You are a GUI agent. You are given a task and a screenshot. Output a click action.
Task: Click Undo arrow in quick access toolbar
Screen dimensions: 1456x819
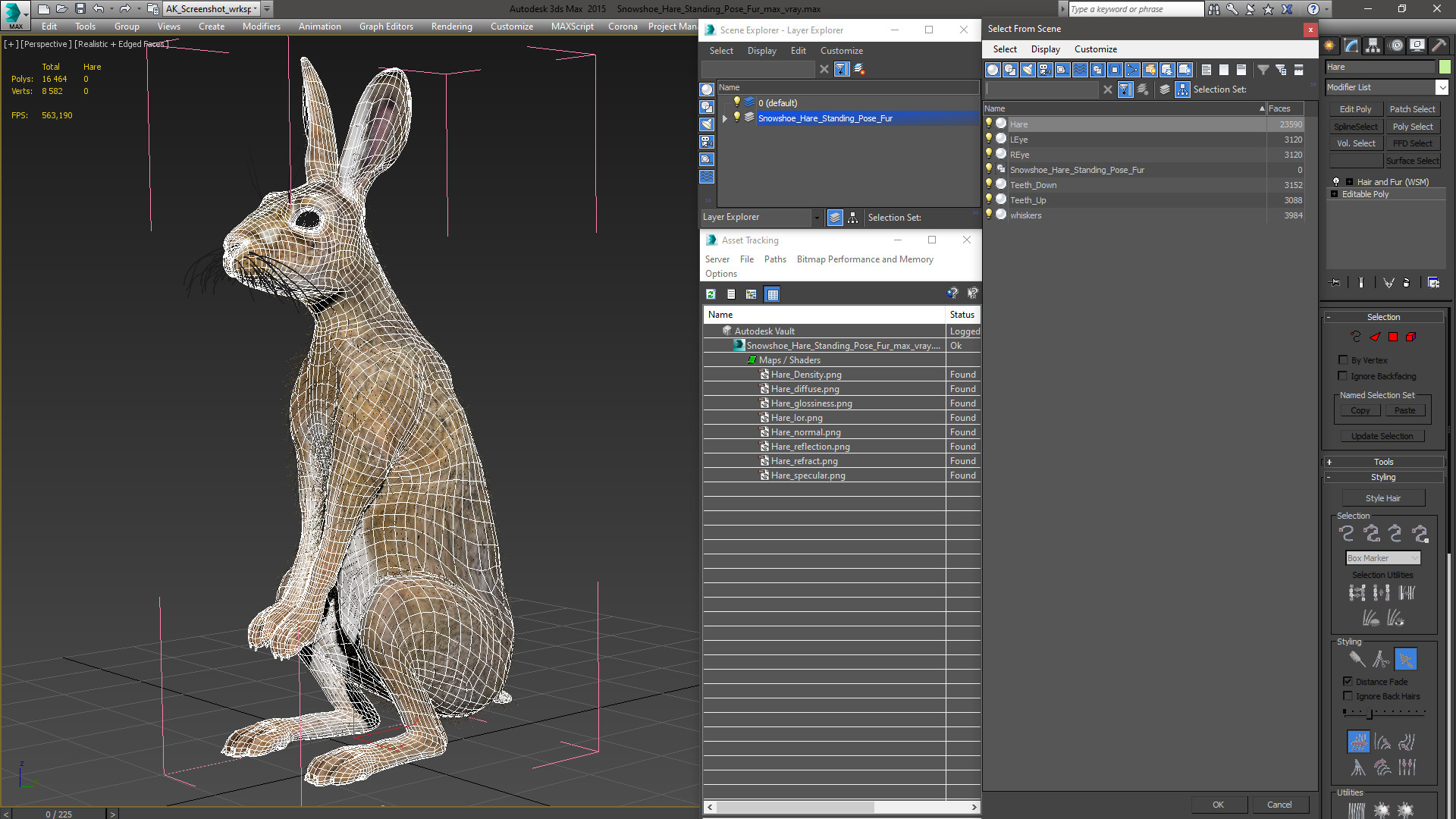(98, 9)
